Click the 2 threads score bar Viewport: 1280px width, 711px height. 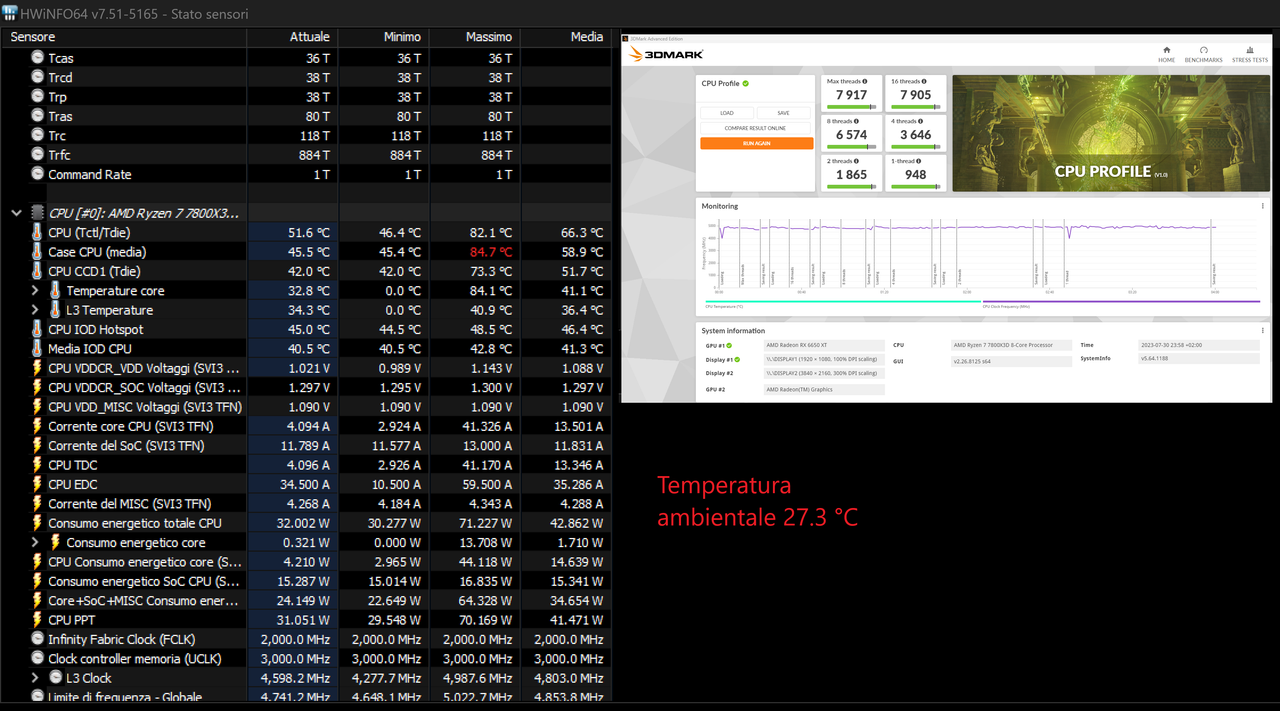851,187
